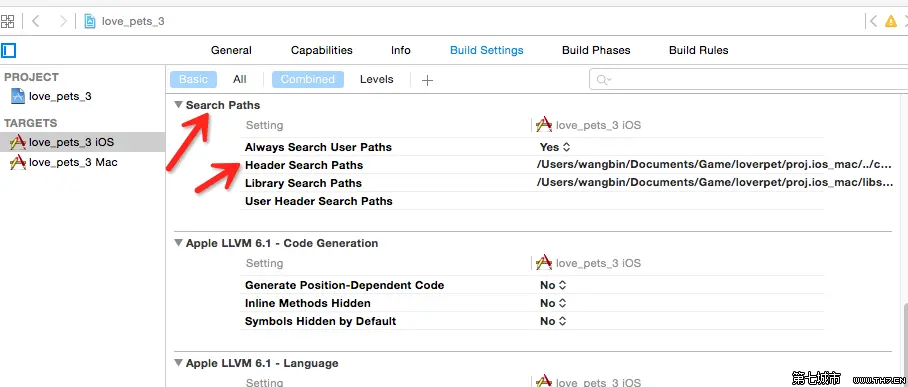Select the love_pets_3 Mac target
The image size is (908, 387).
click(x=64, y=162)
